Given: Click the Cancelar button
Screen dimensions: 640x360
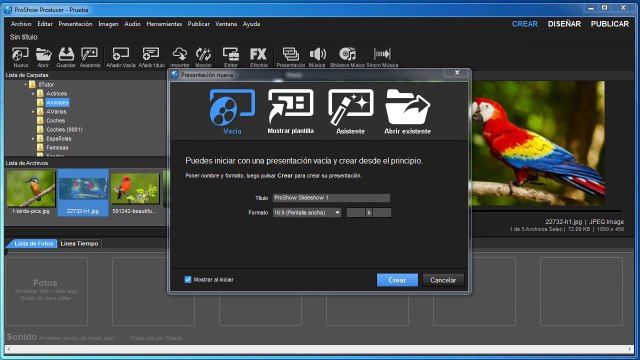Looking at the screenshot, I should coord(443,280).
